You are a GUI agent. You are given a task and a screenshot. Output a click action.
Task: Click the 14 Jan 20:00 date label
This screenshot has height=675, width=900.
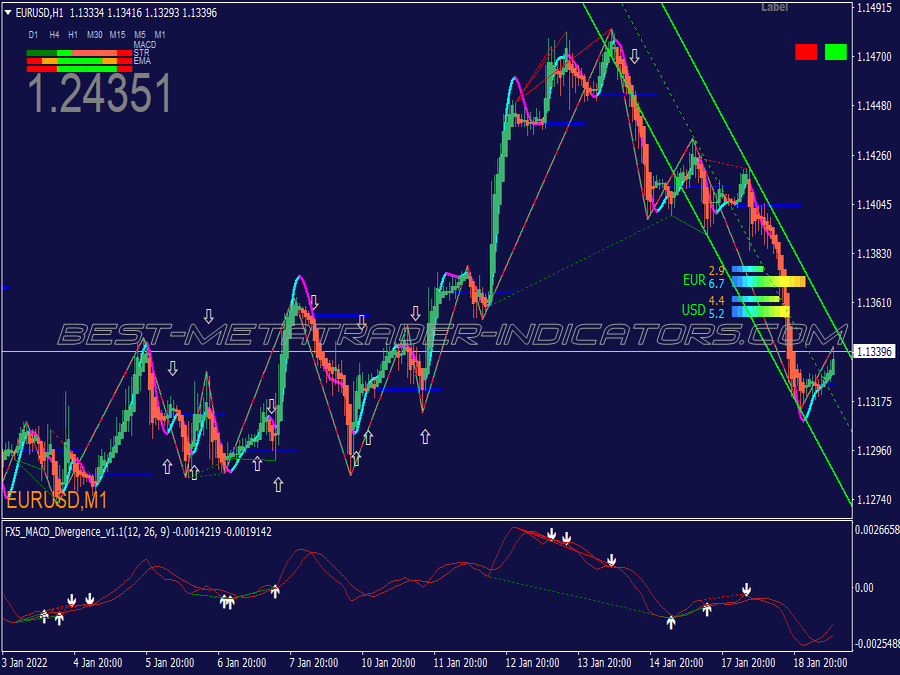click(676, 663)
